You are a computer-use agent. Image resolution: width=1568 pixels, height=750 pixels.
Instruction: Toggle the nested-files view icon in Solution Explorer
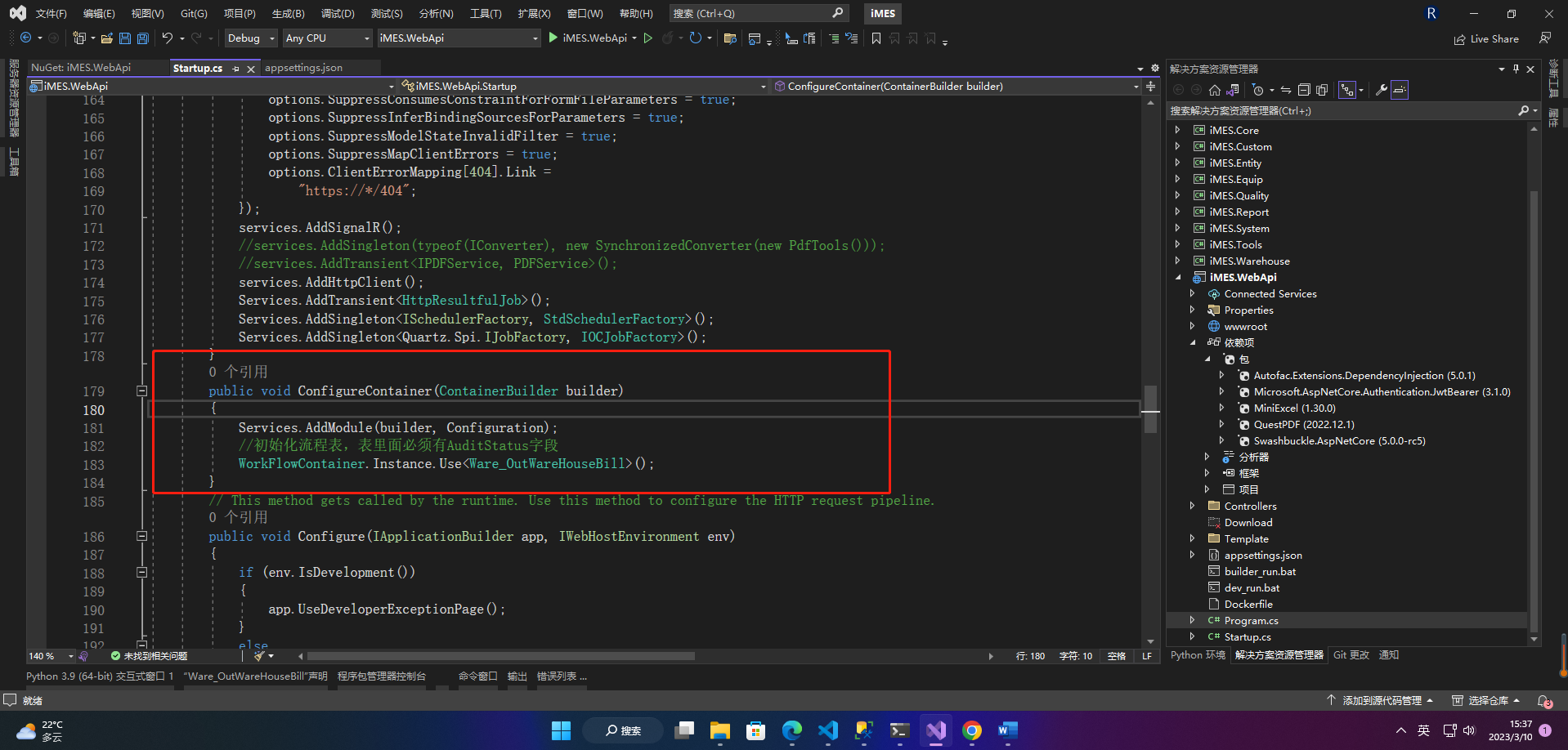[x=1347, y=90]
